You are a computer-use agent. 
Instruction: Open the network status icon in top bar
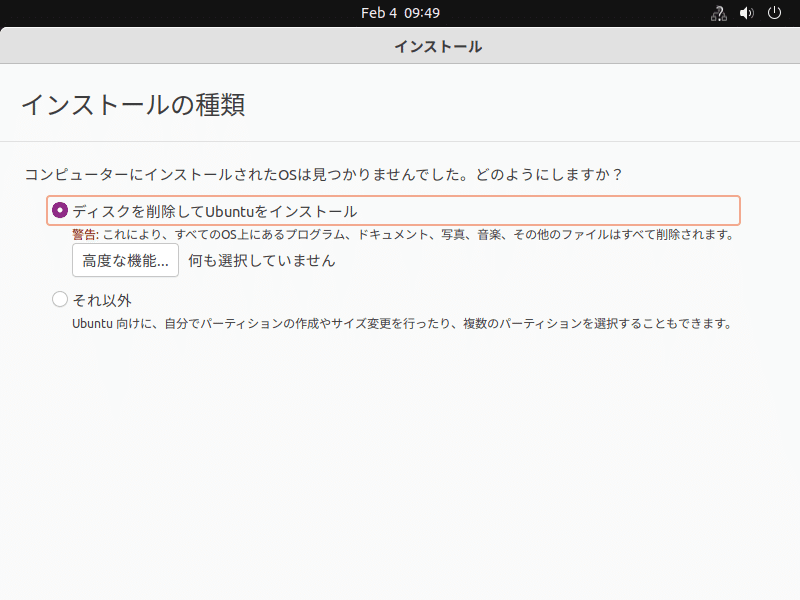718,13
